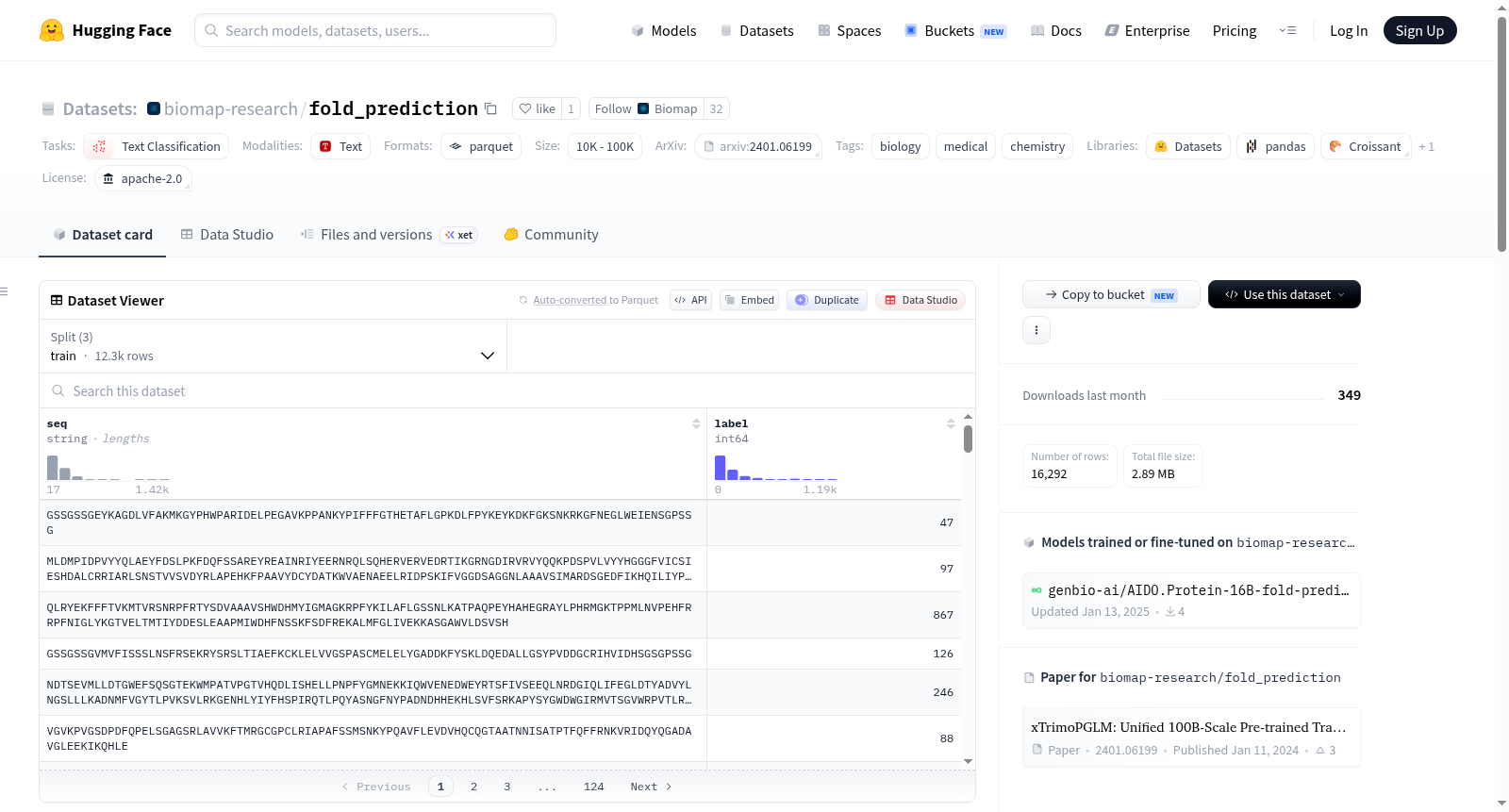This screenshot has height=812, width=1509.
Task: Click the Sign Up button
Action: 1419,30
